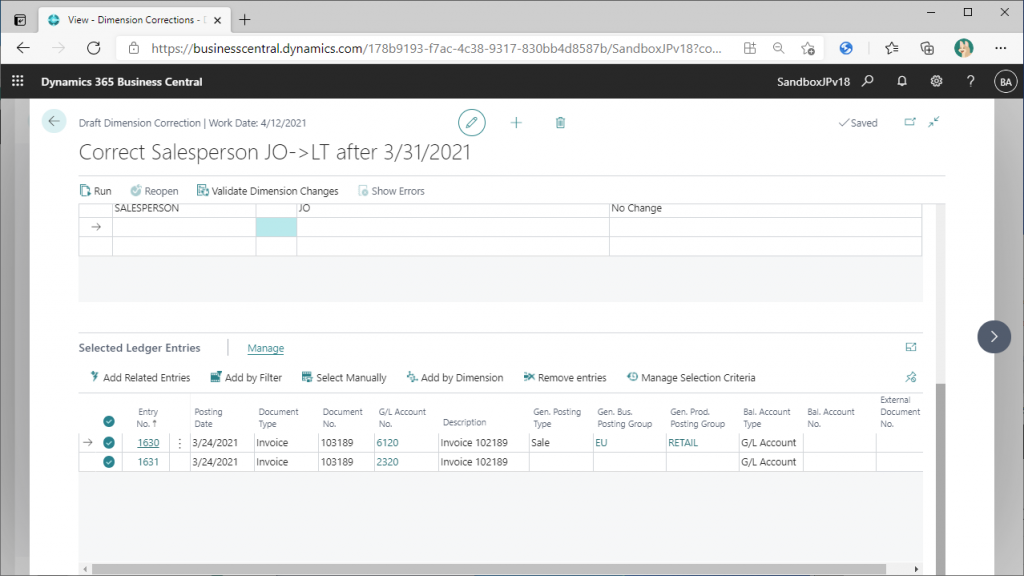This screenshot has width=1024, height=576.
Task: Click the Description column header
Action: pos(464,423)
